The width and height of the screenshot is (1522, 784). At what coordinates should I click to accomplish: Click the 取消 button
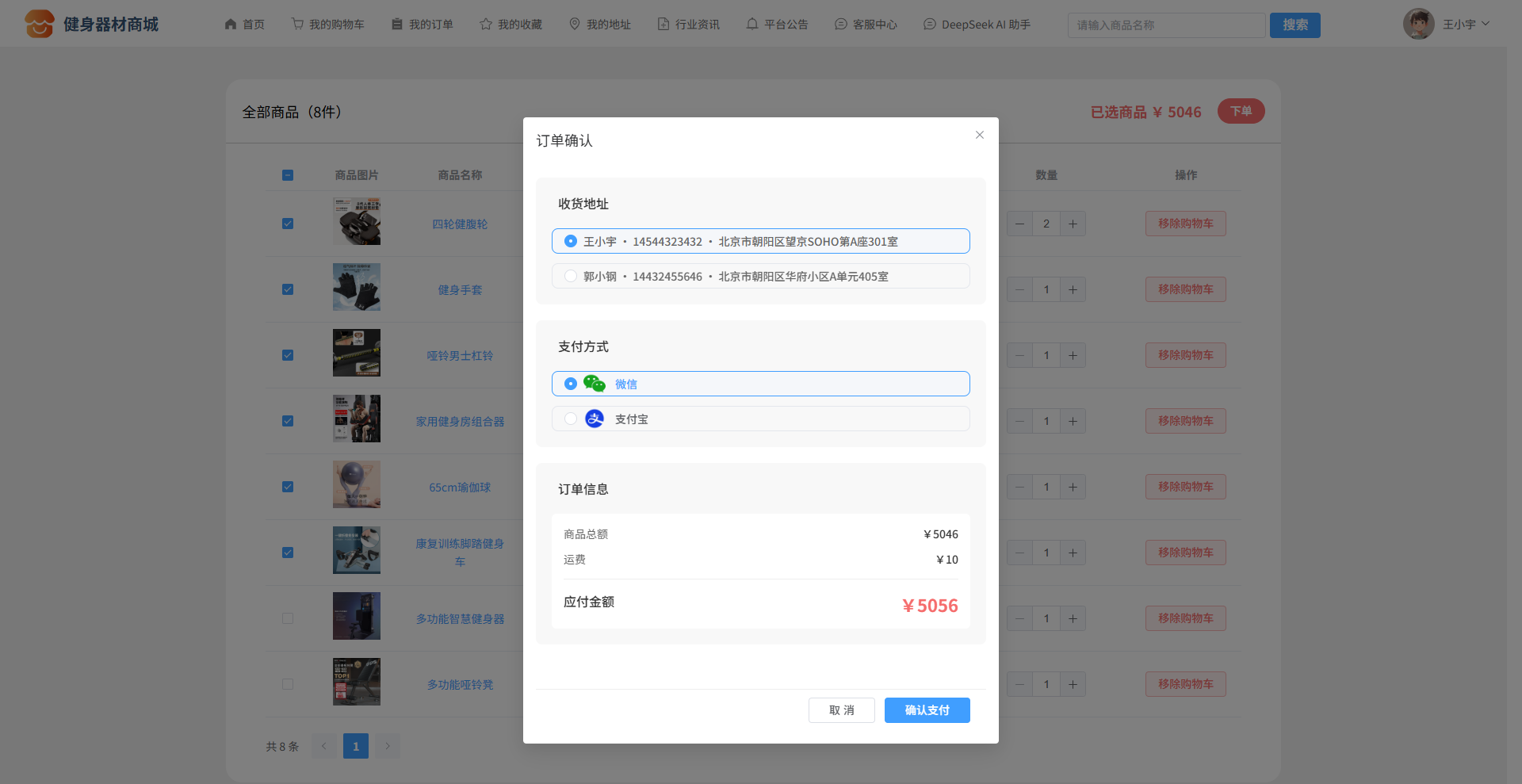(841, 710)
